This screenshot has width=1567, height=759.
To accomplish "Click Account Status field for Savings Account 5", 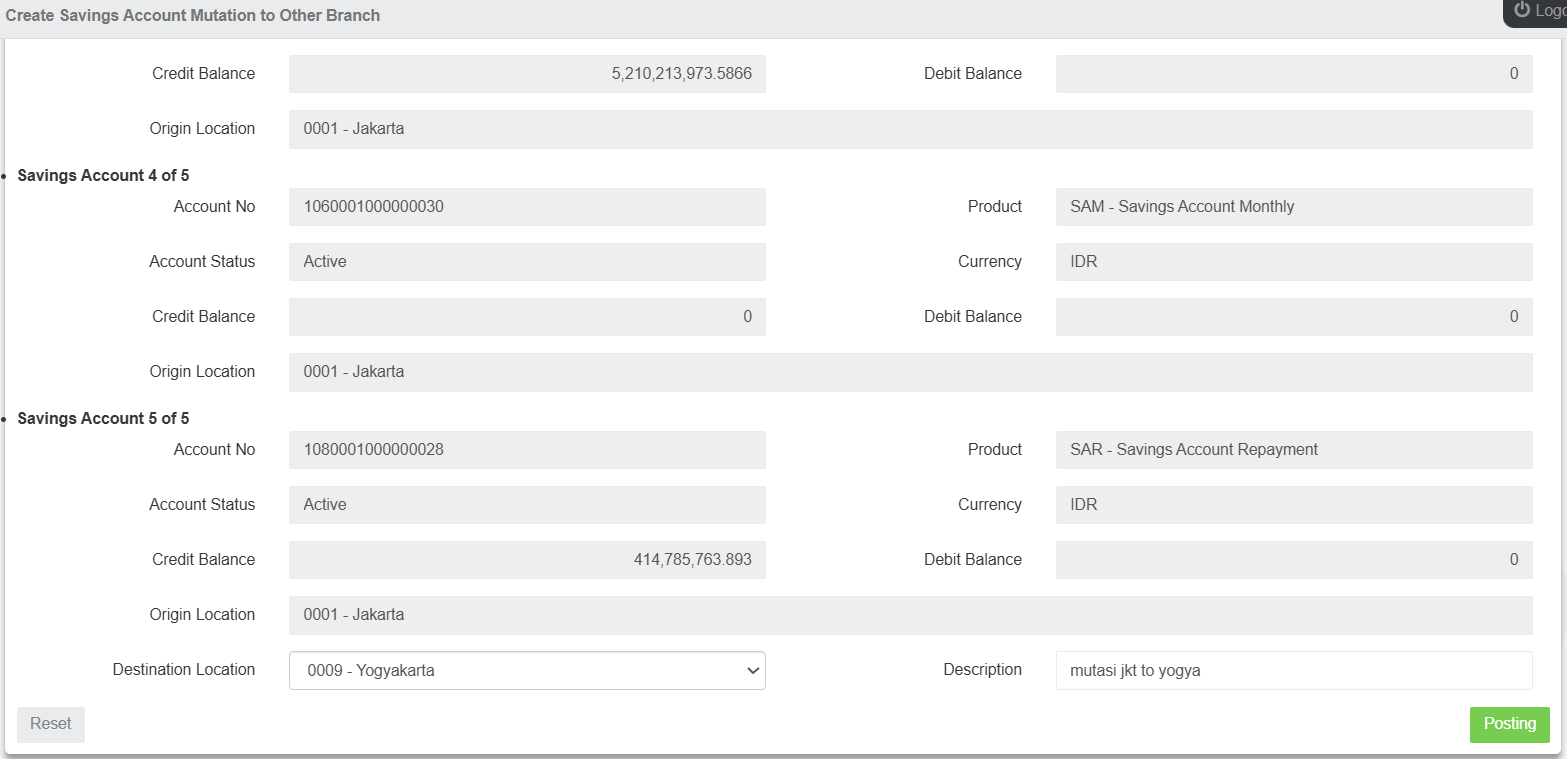I will [x=527, y=505].
